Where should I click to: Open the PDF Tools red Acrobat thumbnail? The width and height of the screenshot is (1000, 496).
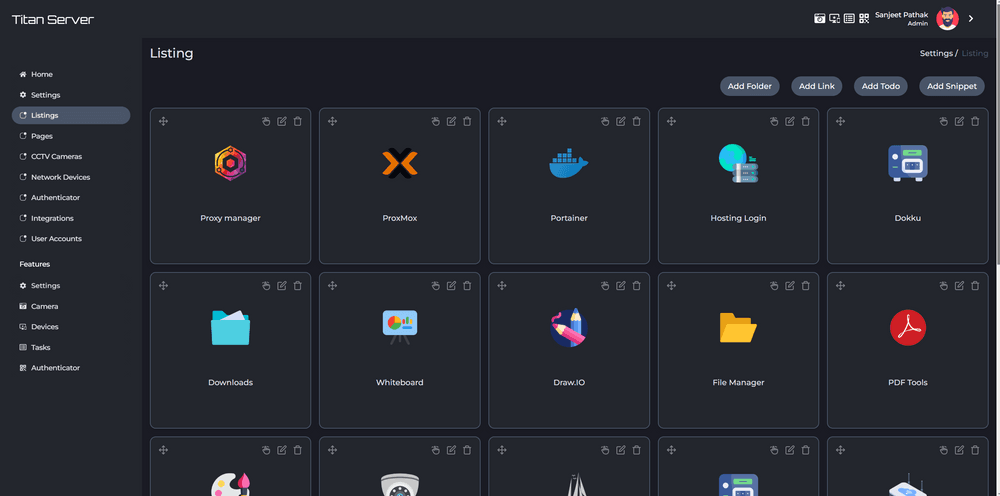point(908,328)
